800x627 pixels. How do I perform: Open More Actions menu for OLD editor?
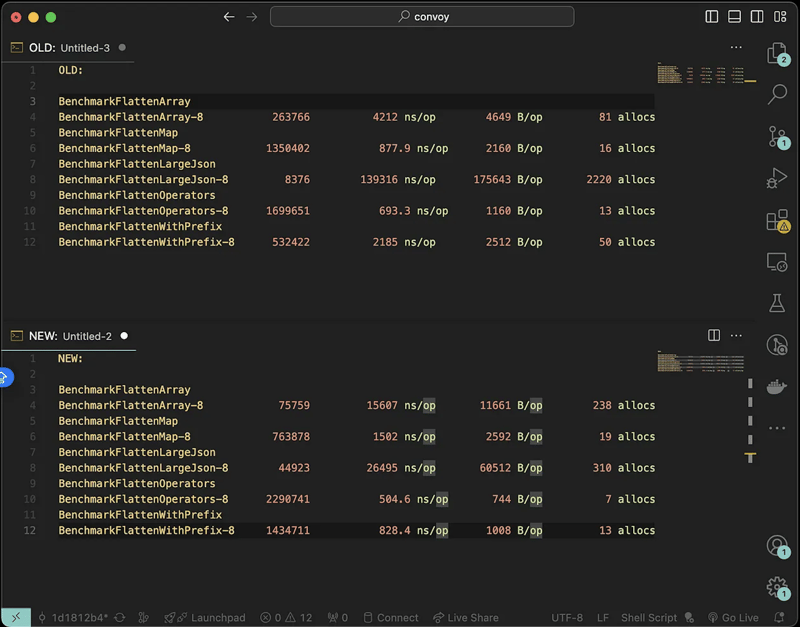(736, 47)
